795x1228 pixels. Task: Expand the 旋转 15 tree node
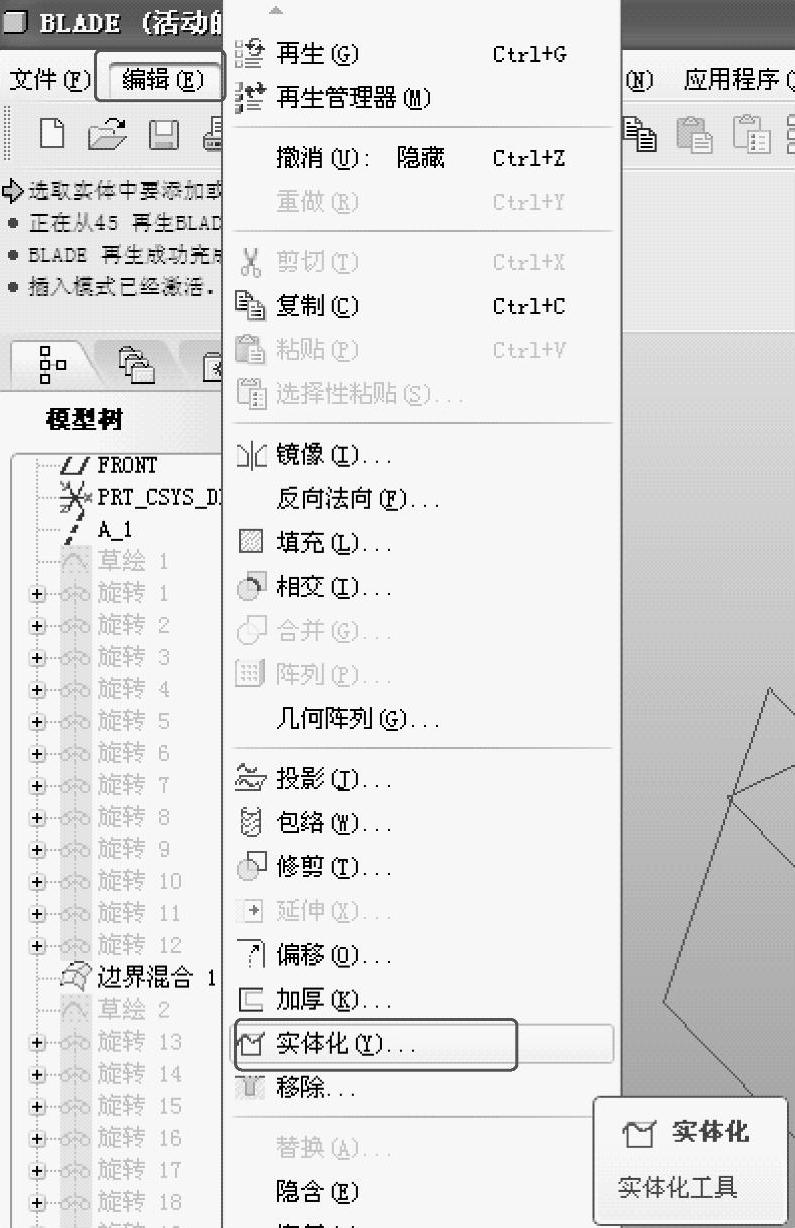pos(38,1106)
